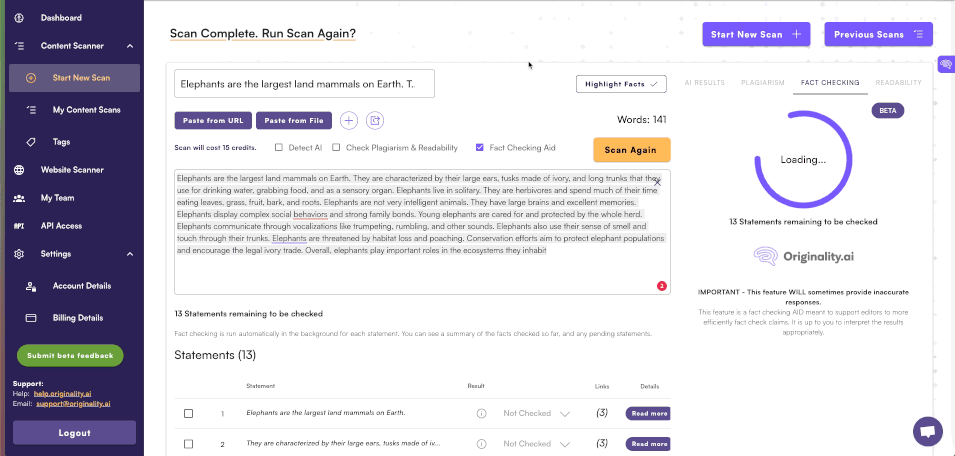The width and height of the screenshot is (955, 456).
Task: Enable the Detect AI checkbox
Action: (279, 148)
